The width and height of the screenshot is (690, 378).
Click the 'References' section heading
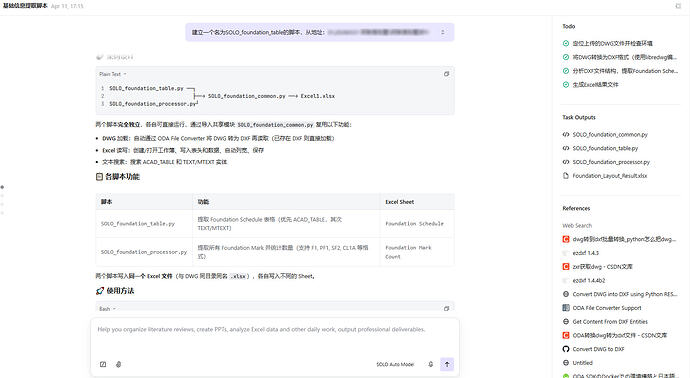click(576, 209)
